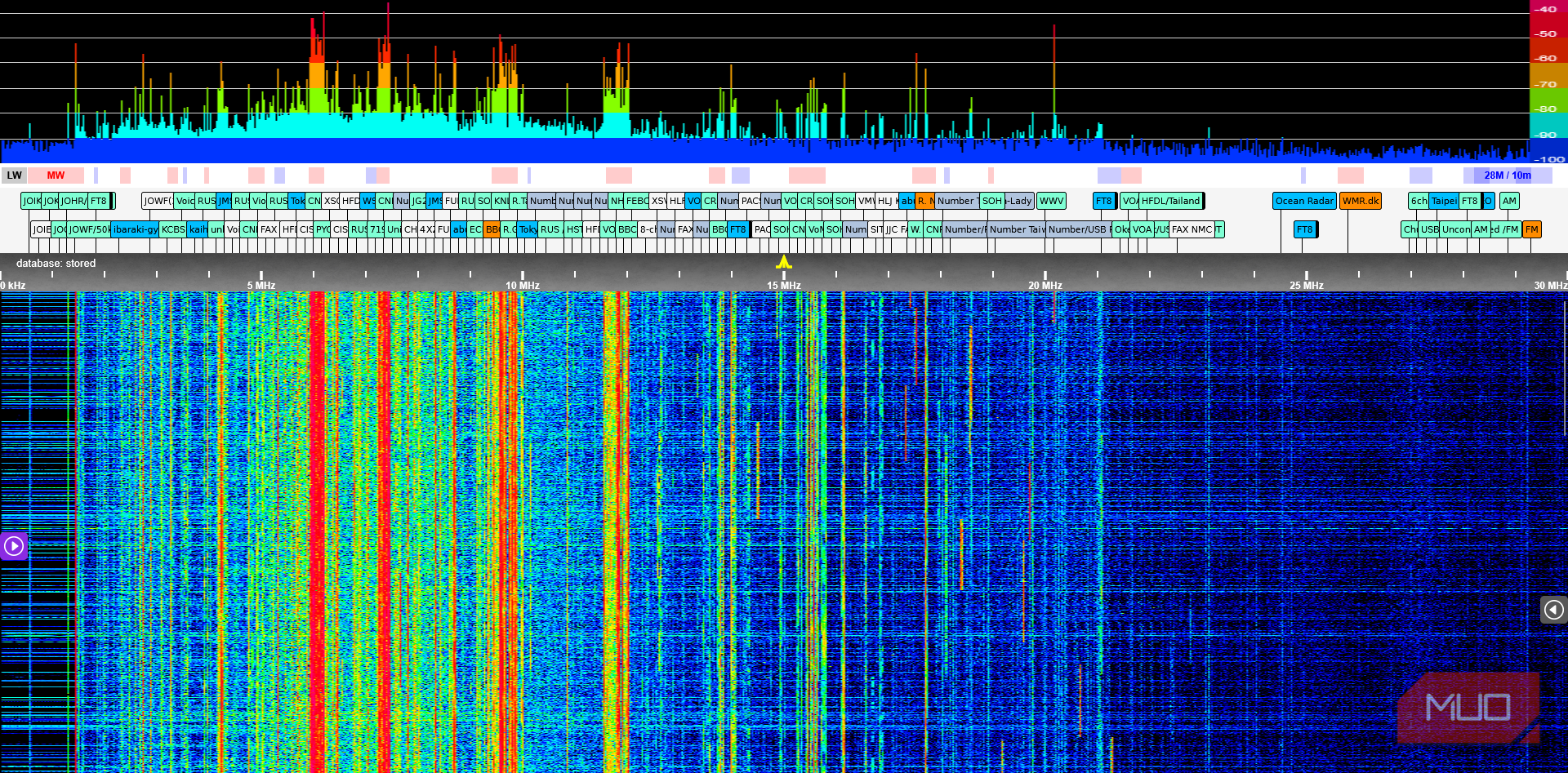Click the 0 kHz mark on the frequency scale
The image size is (1568, 773).
(13, 286)
